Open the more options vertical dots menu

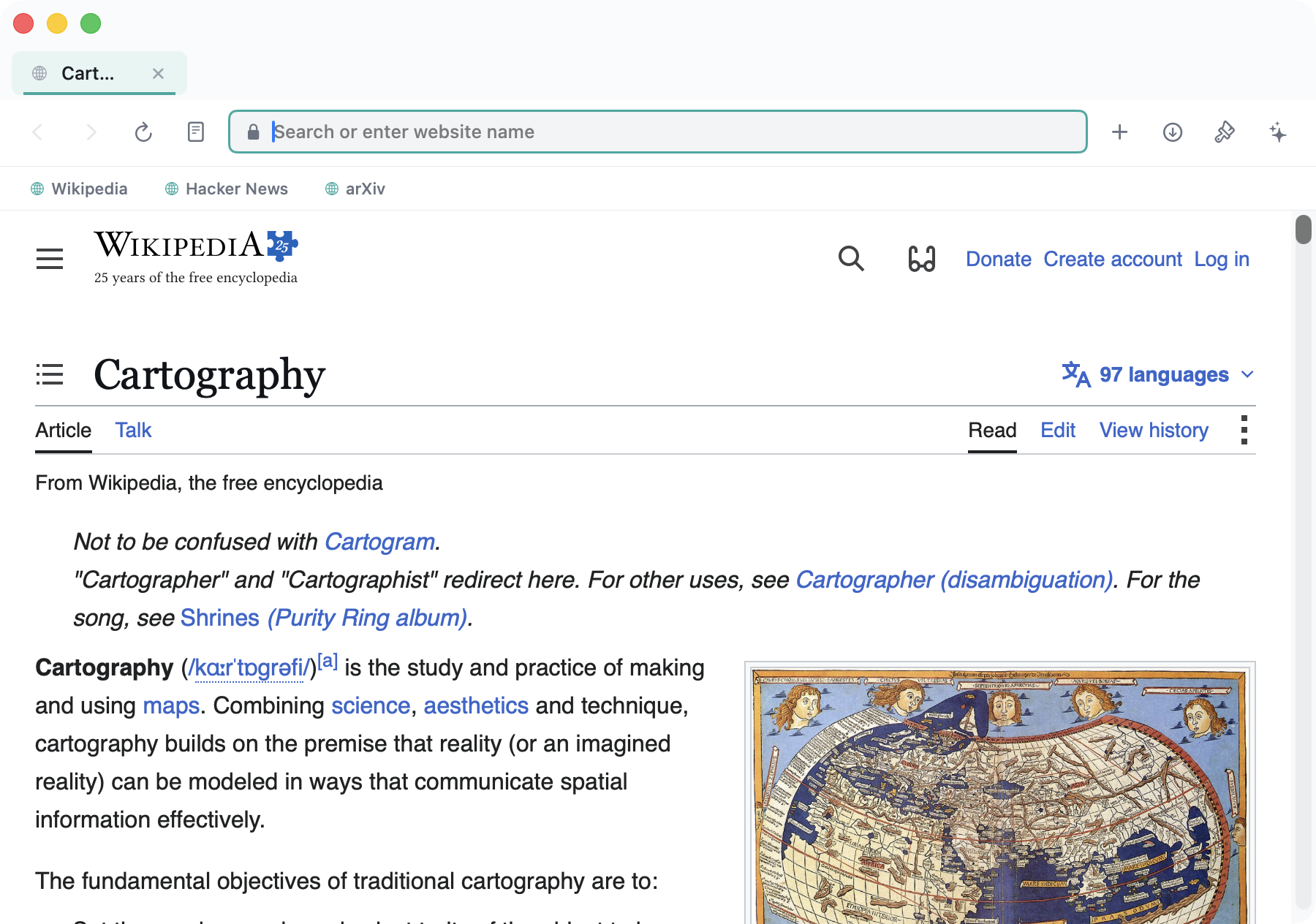pos(1244,430)
